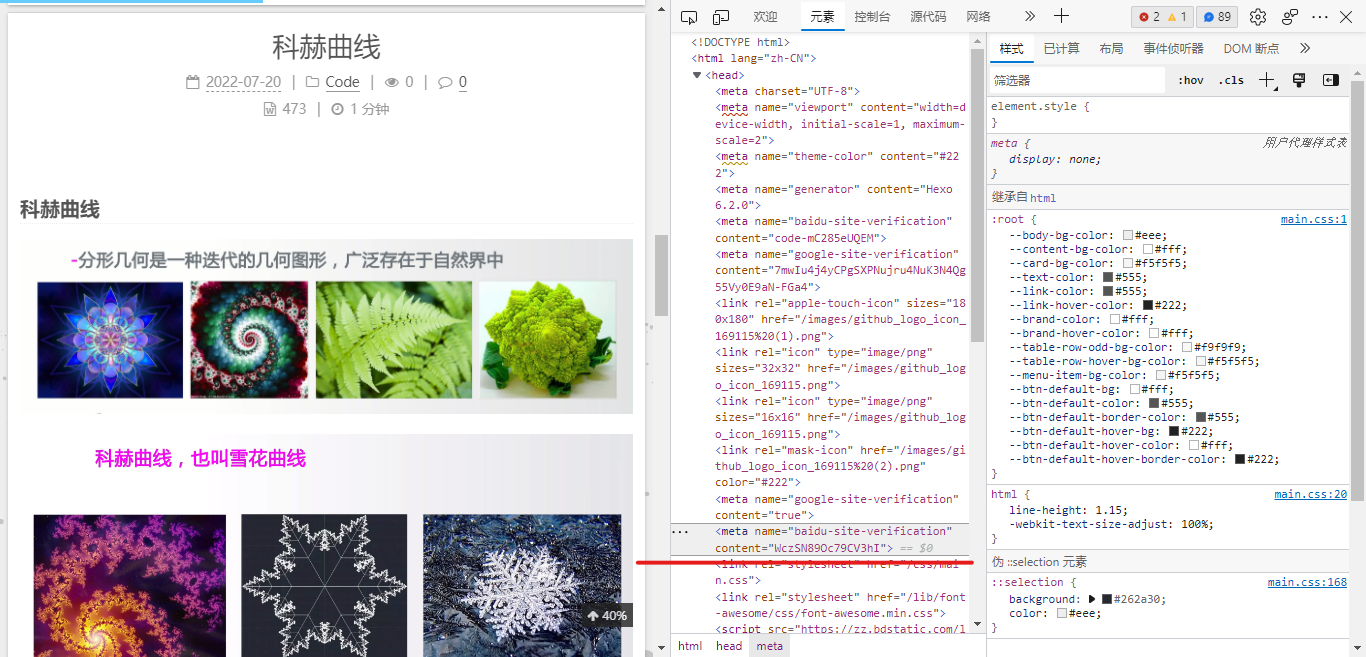Click the Romanesco broccoli image
The width and height of the screenshot is (1366, 657).
click(548, 340)
